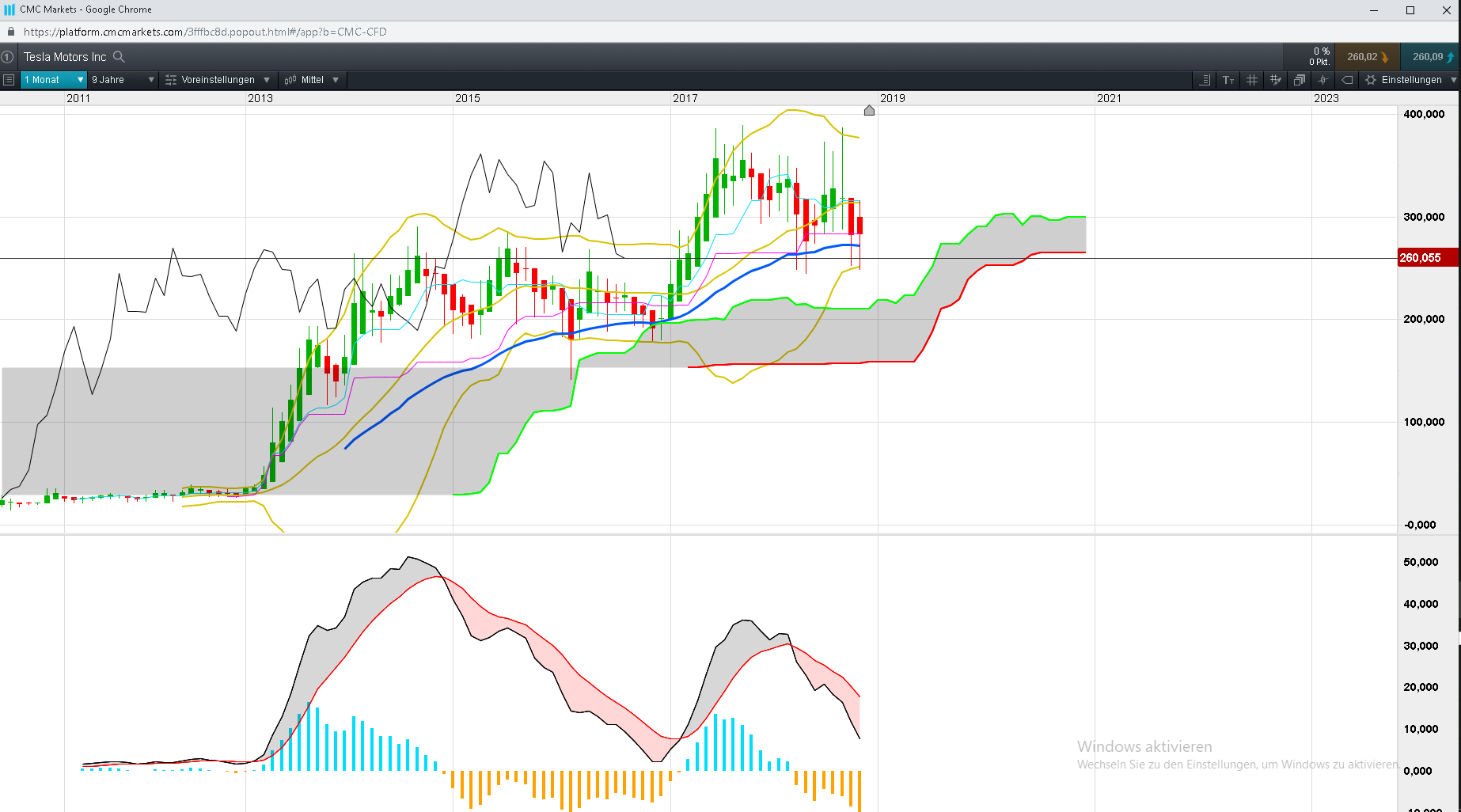Open the Mittel price type dropdown

(x=312, y=80)
